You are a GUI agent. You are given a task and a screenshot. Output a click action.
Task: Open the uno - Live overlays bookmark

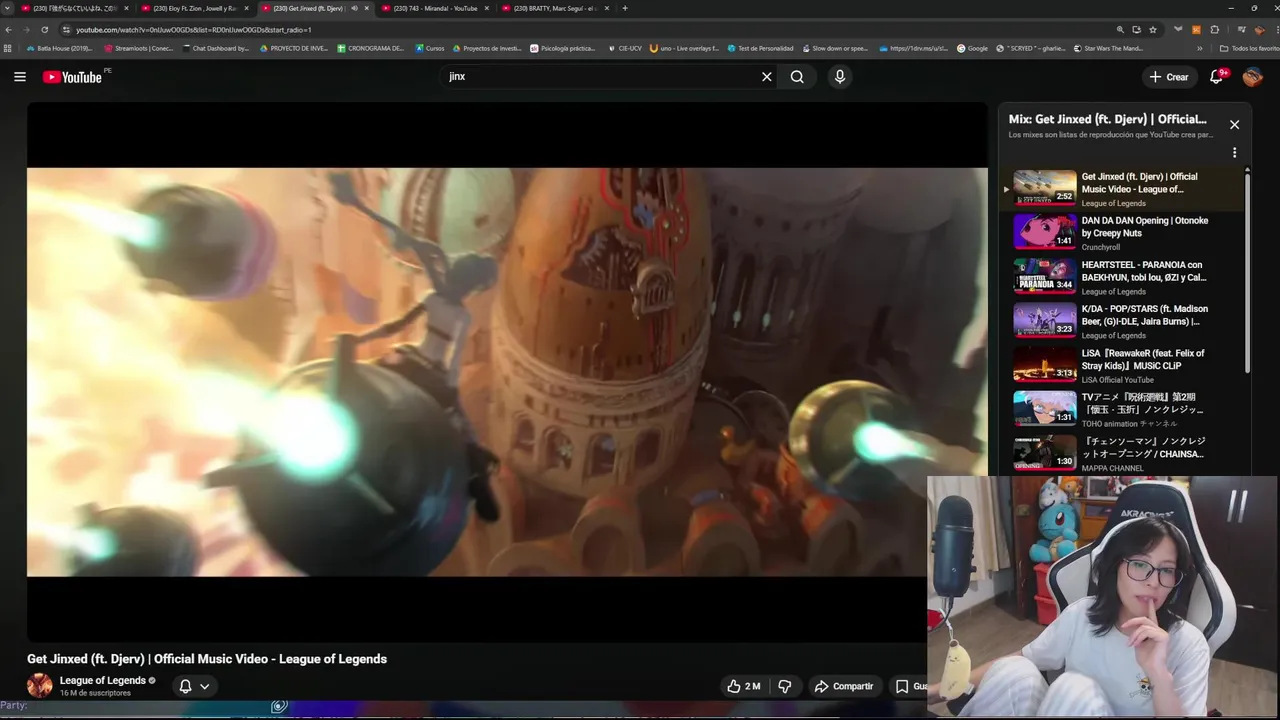(x=684, y=48)
